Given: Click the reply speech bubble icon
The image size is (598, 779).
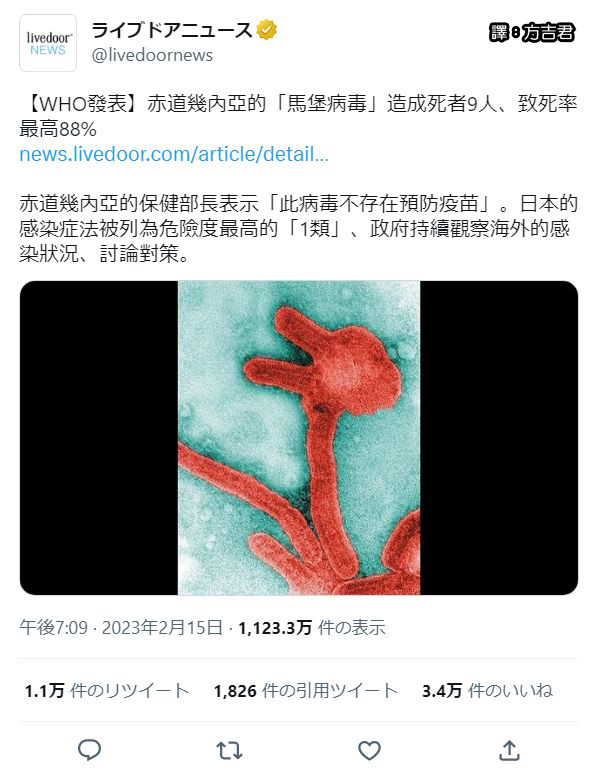Looking at the screenshot, I should point(90,750).
